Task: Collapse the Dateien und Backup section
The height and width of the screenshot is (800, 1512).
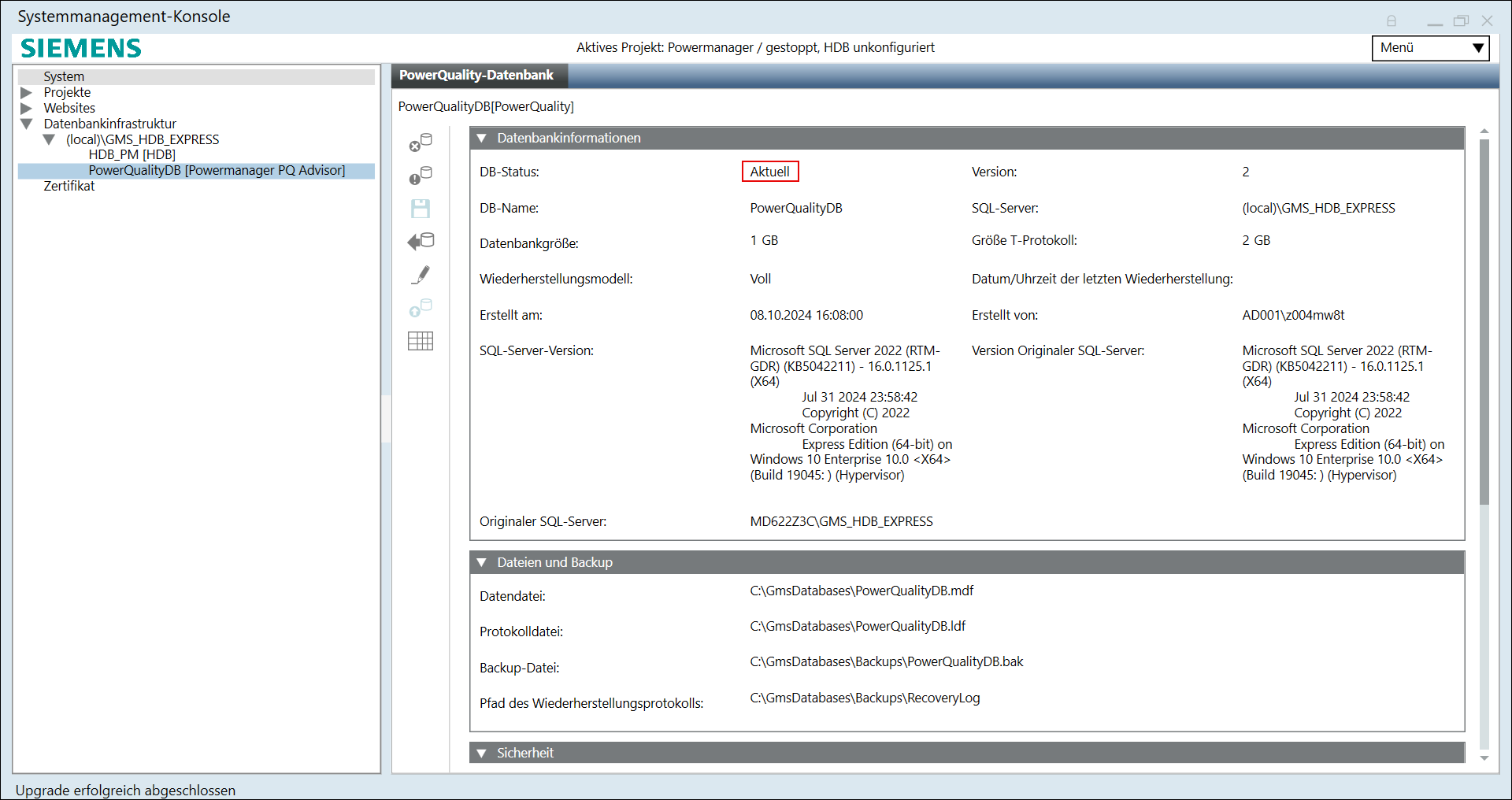Action: pos(482,563)
